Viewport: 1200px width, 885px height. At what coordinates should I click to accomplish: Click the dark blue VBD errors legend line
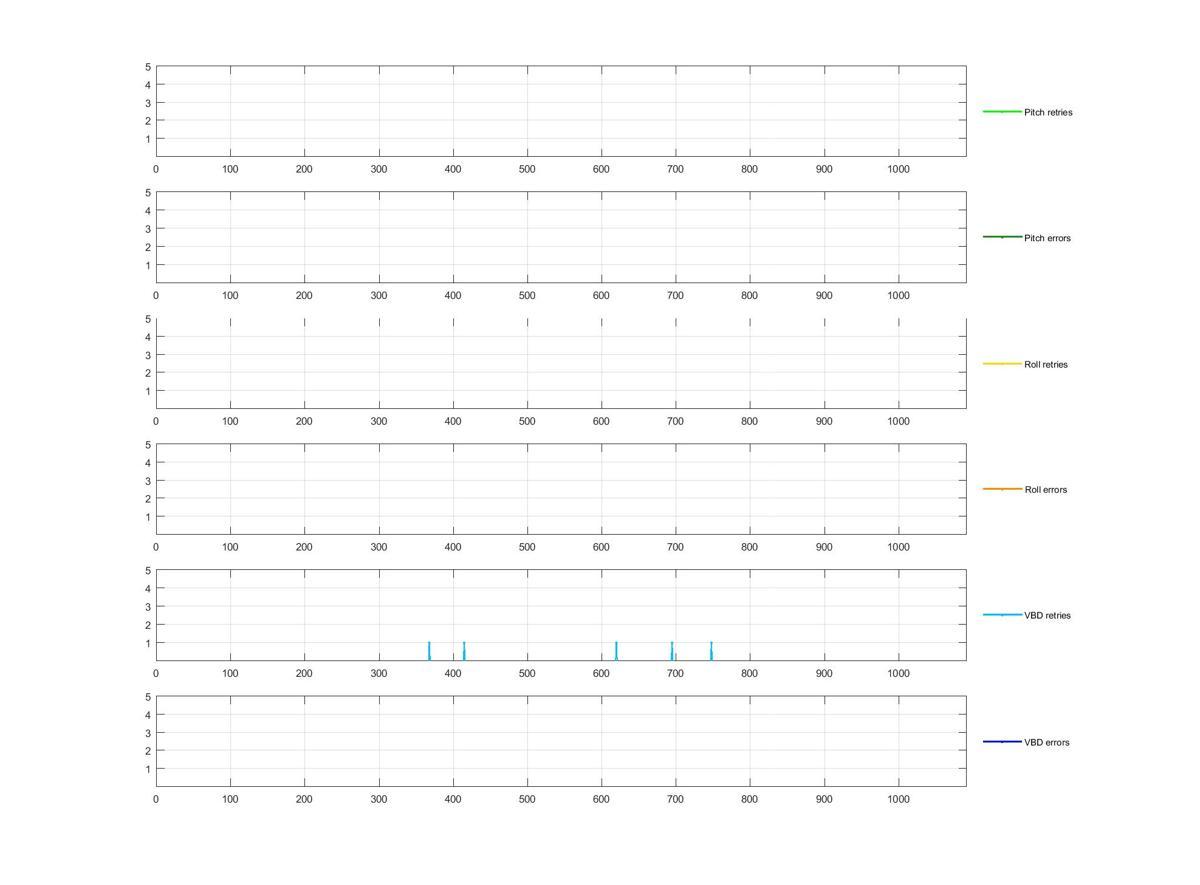pos(1002,741)
